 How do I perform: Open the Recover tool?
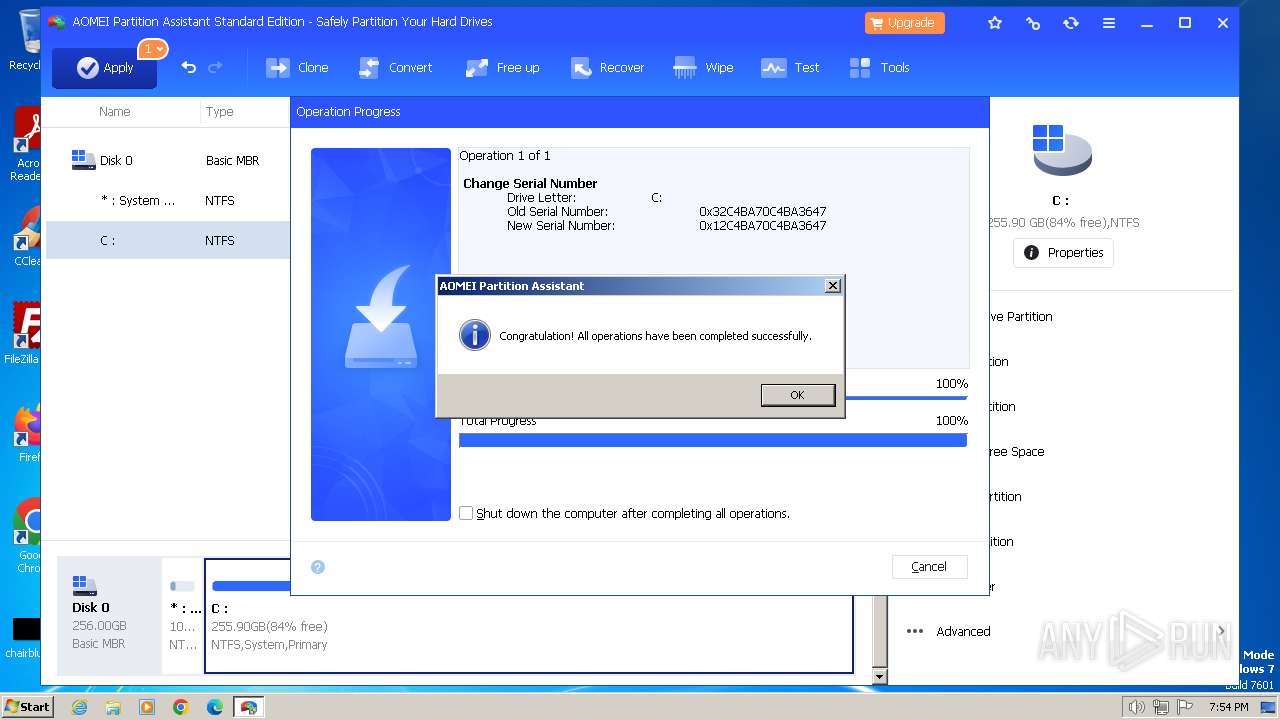607,67
